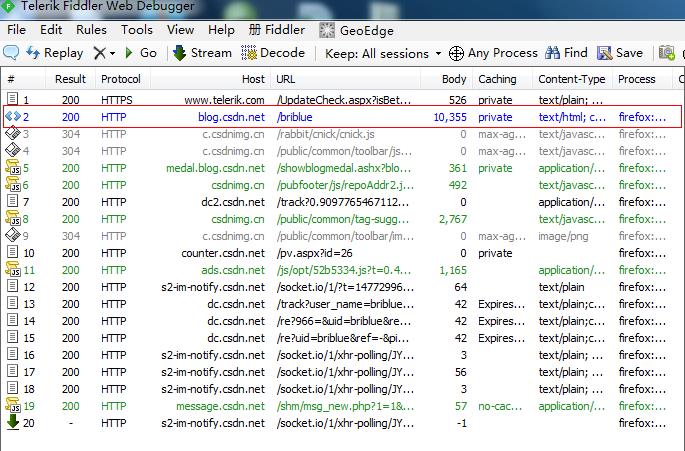Click the GeoEdge menu item
The height and width of the screenshot is (451, 685).
coord(356,30)
